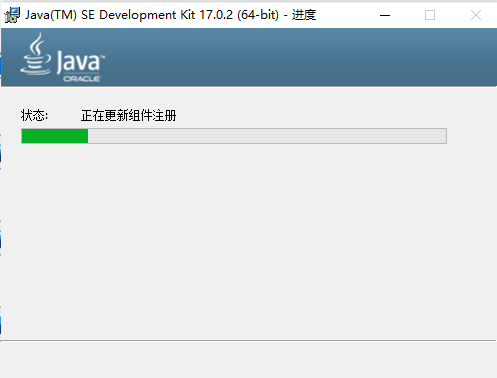Click the Java(TM) text in the title
497x378 pixels.
coord(51,15)
